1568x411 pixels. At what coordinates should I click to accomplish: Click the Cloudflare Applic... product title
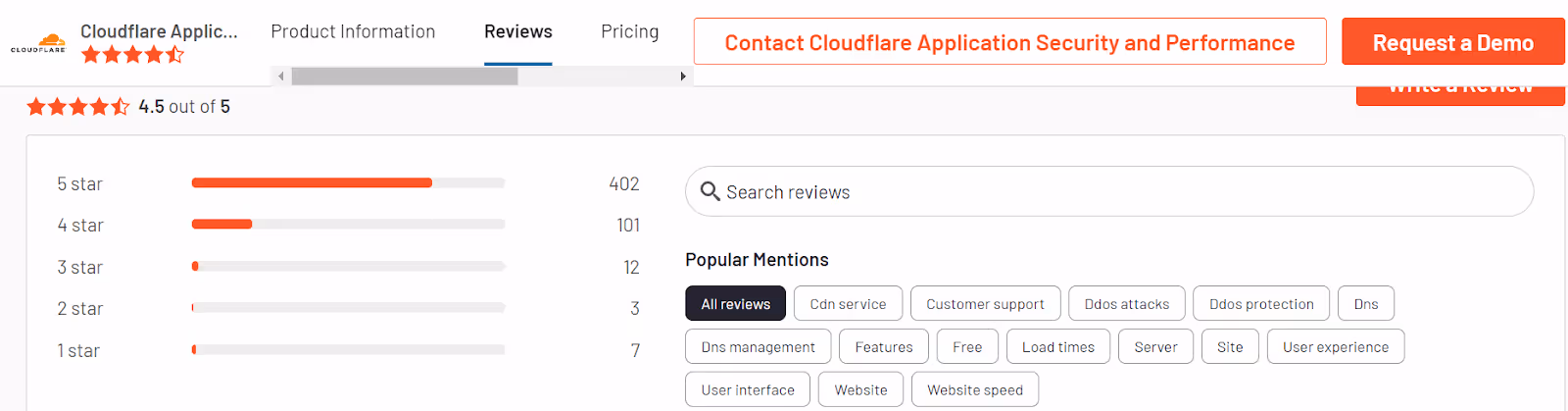point(159,31)
